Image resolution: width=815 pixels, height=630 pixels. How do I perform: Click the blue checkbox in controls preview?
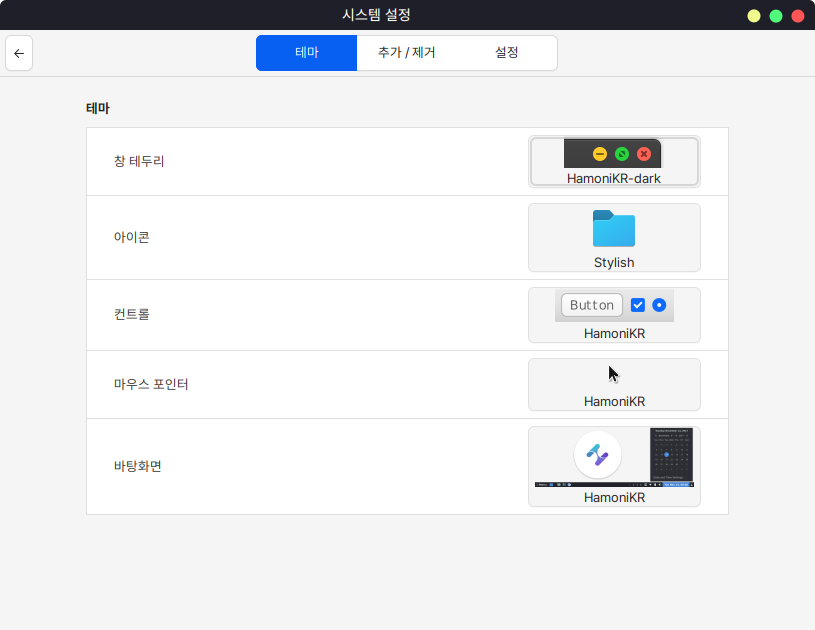(638, 305)
